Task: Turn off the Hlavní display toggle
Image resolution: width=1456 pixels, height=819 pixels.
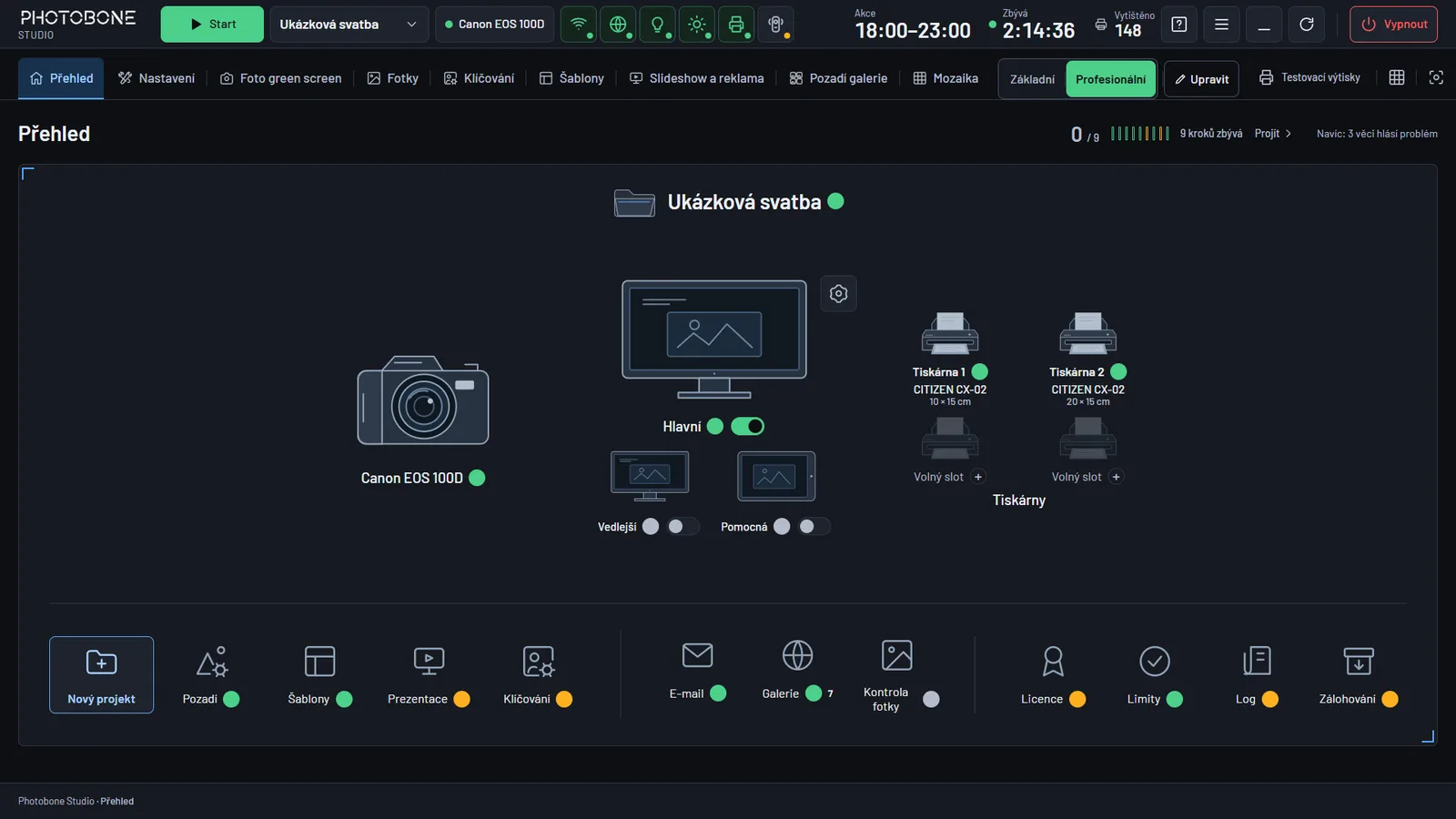Action: click(x=748, y=426)
